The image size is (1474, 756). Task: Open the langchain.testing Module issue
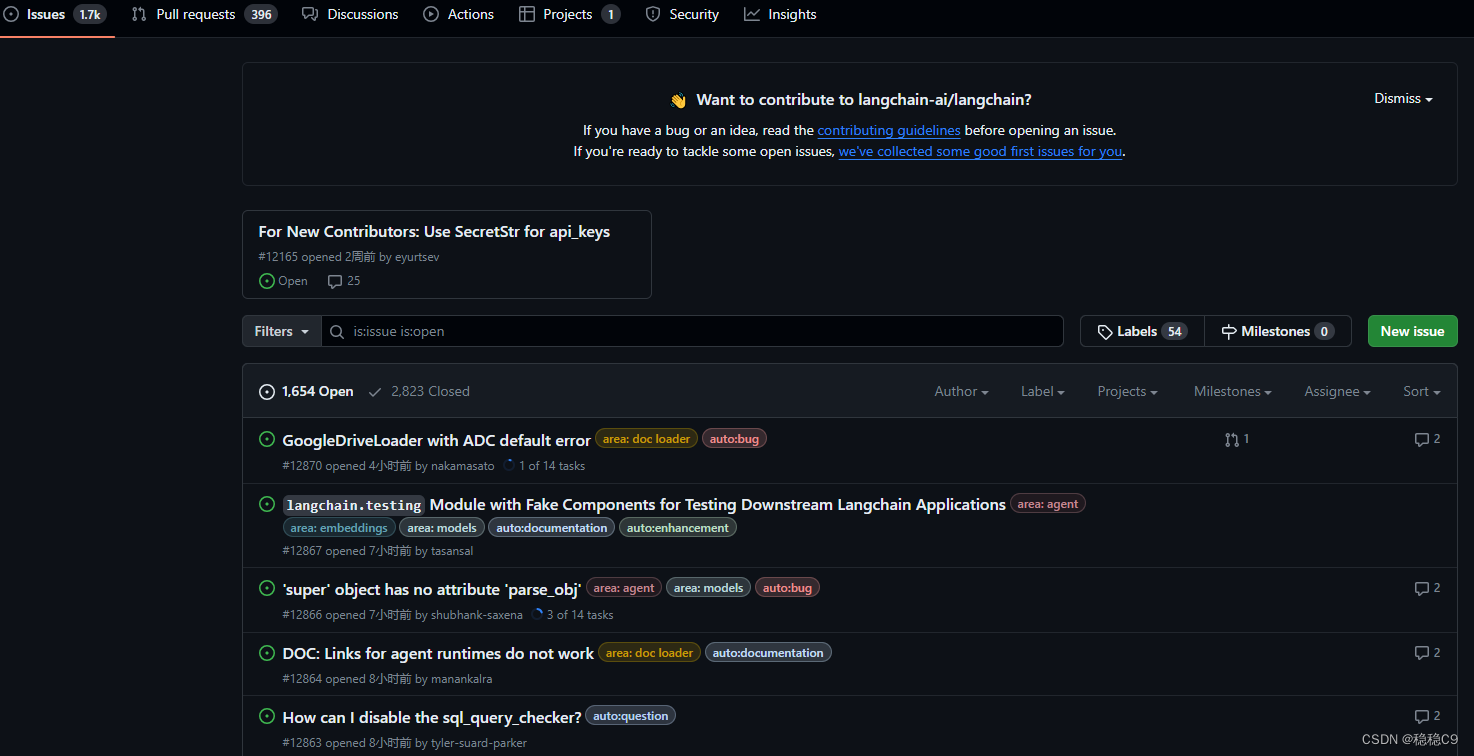coord(644,505)
